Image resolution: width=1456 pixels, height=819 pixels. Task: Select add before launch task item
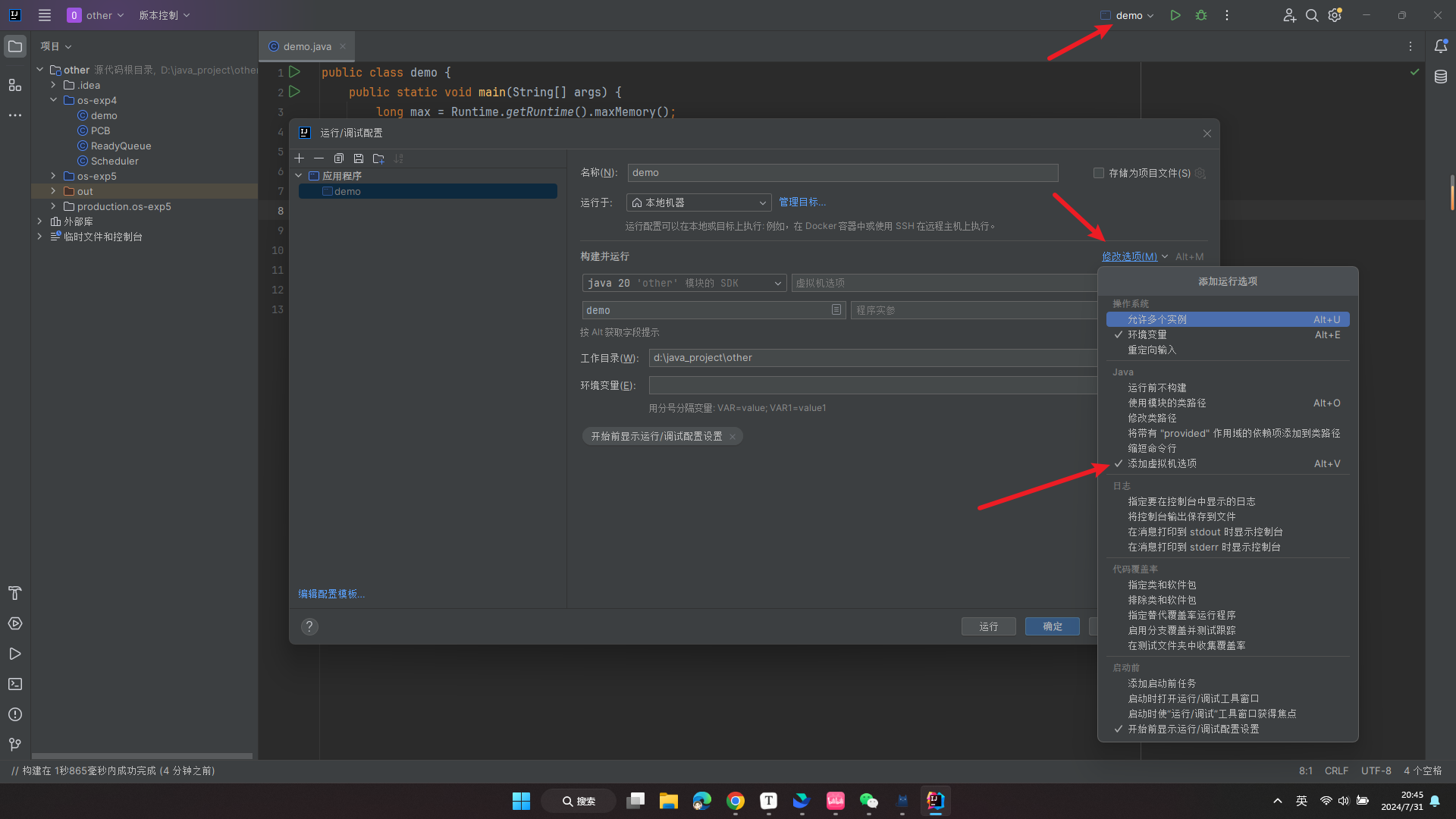pyautogui.click(x=1228, y=683)
